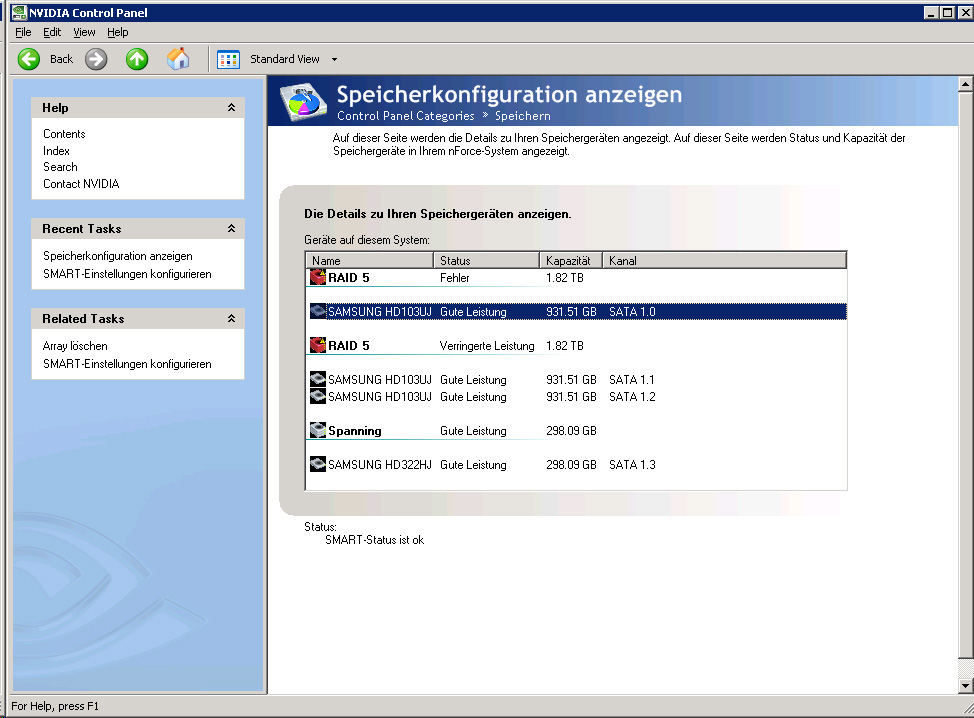Click the Fehler status cell
Image resolution: width=974 pixels, height=718 pixels.
(454, 278)
